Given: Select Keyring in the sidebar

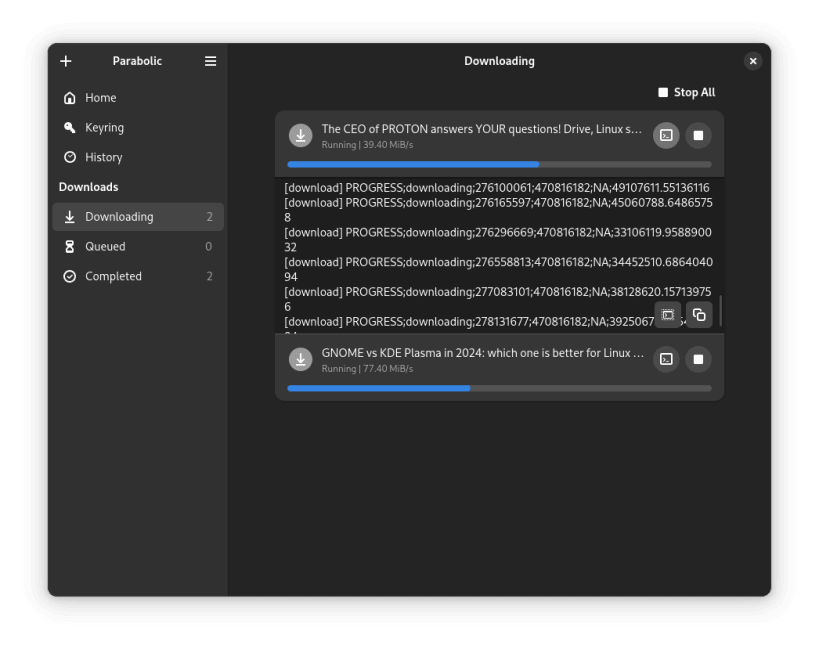Looking at the screenshot, I should tap(103, 127).
